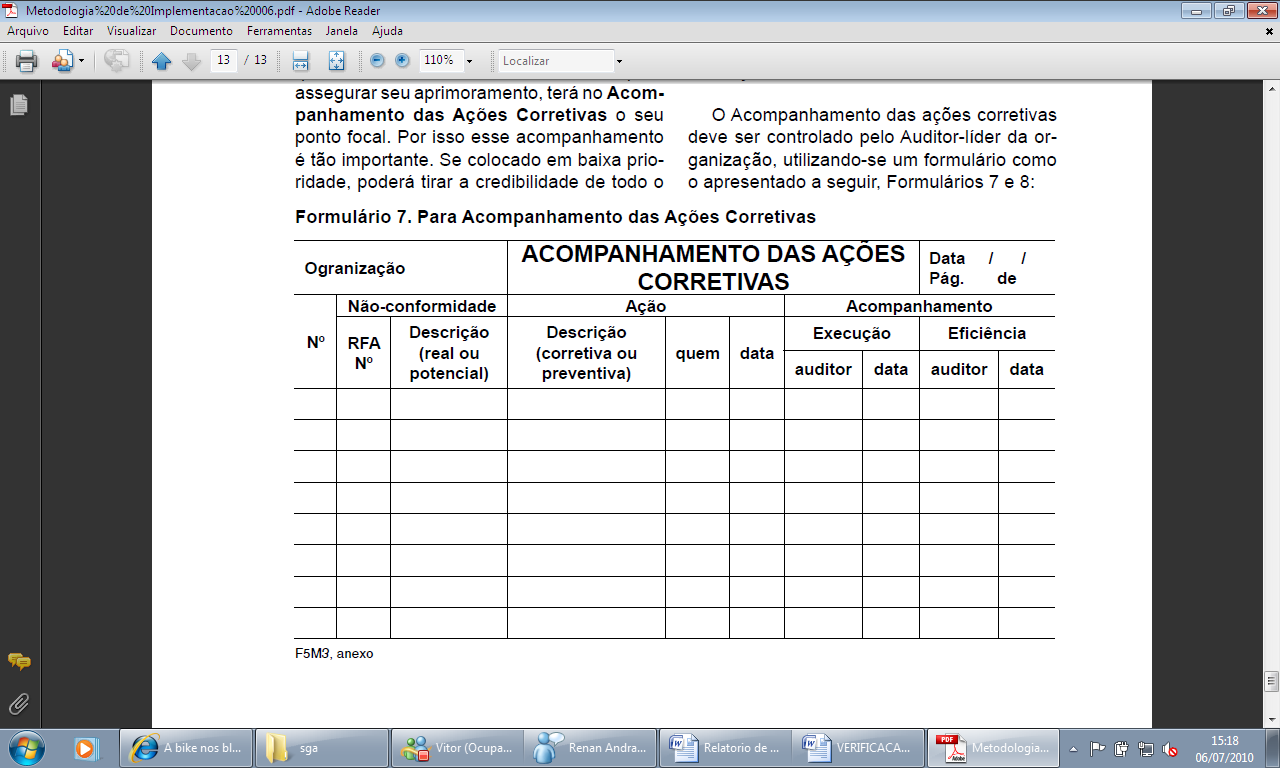This screenshot has width=1280, height=768.
Task: Click the 'Eficiência' sub-header
Action: [x=987, y=333]
